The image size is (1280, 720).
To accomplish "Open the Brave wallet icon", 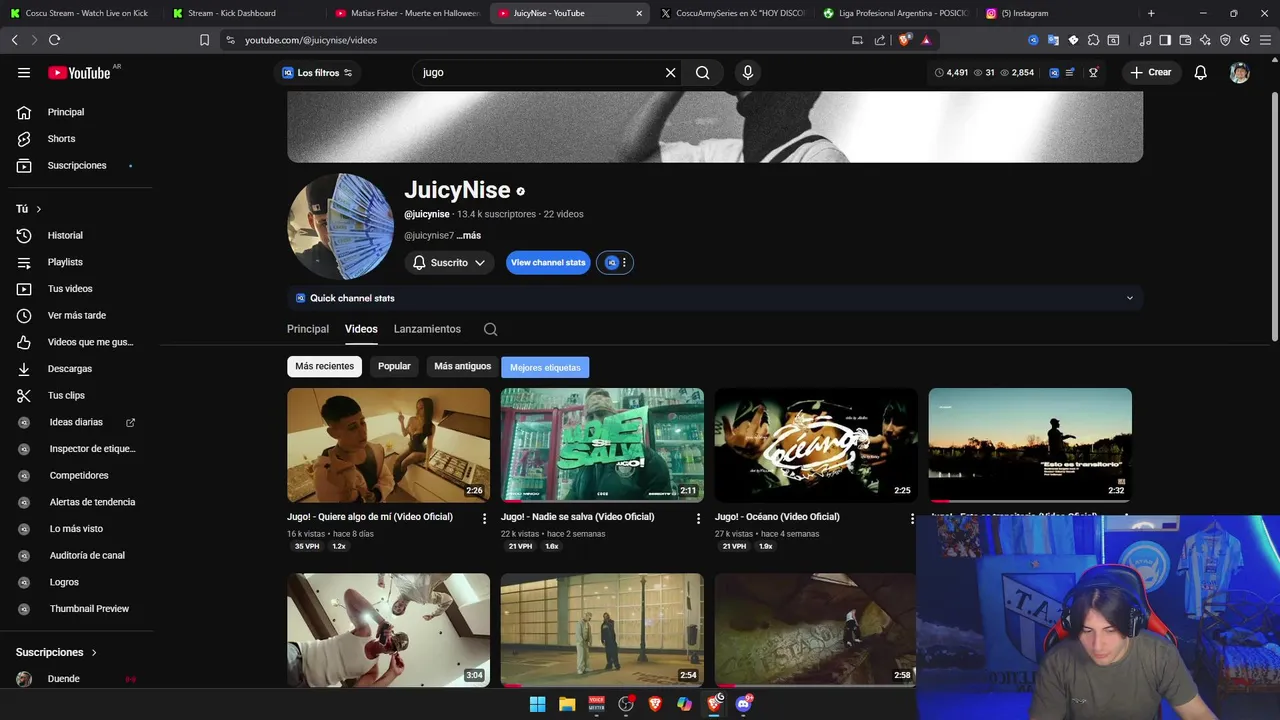I will pos(1185,40).
